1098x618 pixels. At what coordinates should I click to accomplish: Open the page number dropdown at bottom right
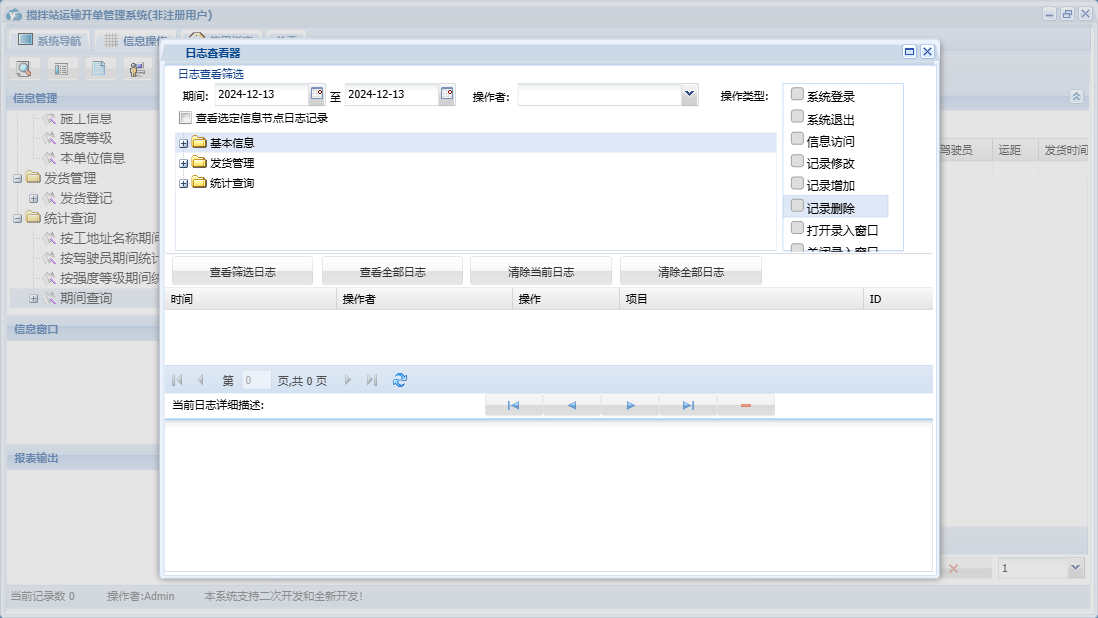(1076, 568)
